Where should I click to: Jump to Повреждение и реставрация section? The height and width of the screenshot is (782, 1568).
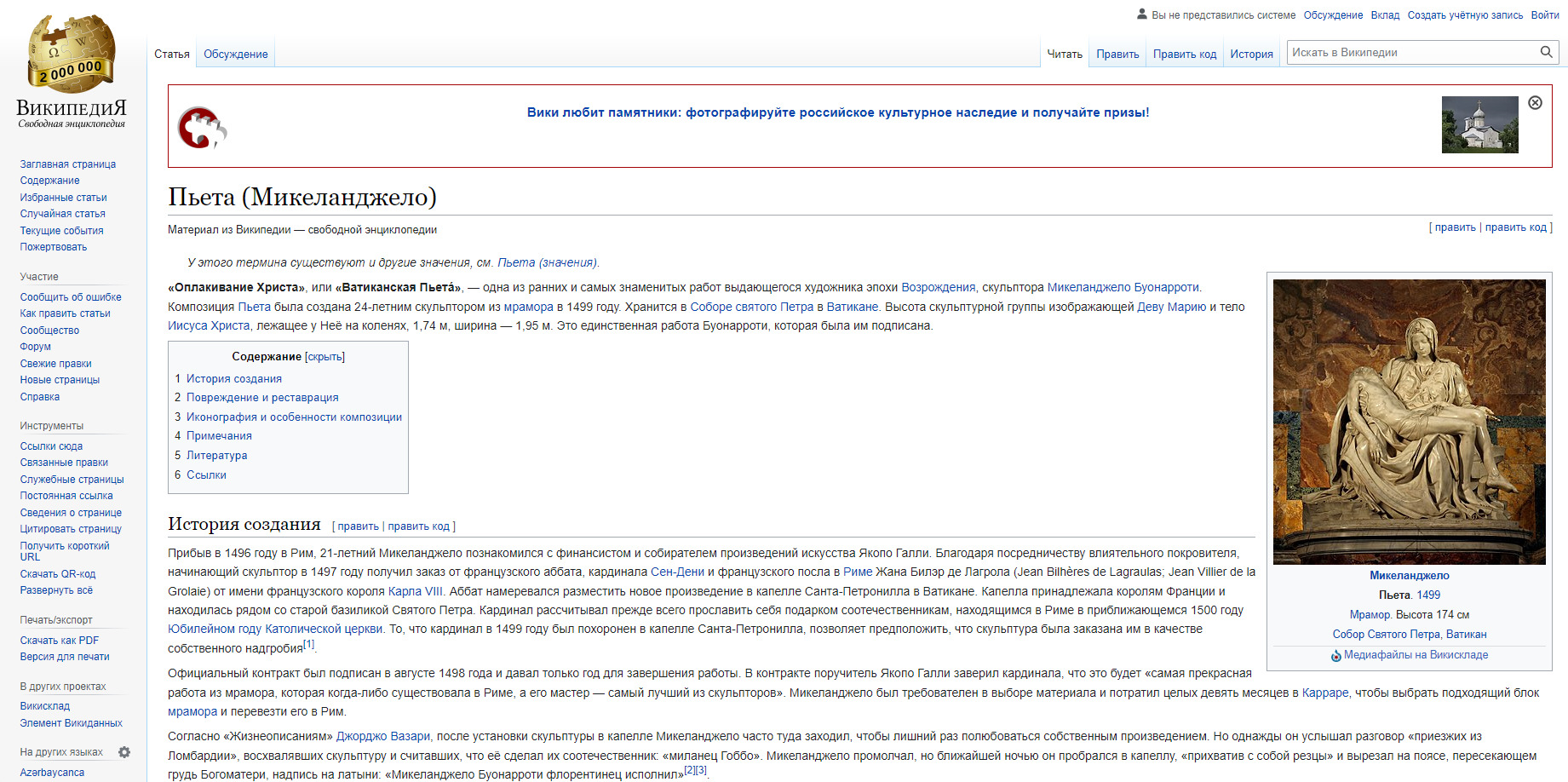point(262,398)
